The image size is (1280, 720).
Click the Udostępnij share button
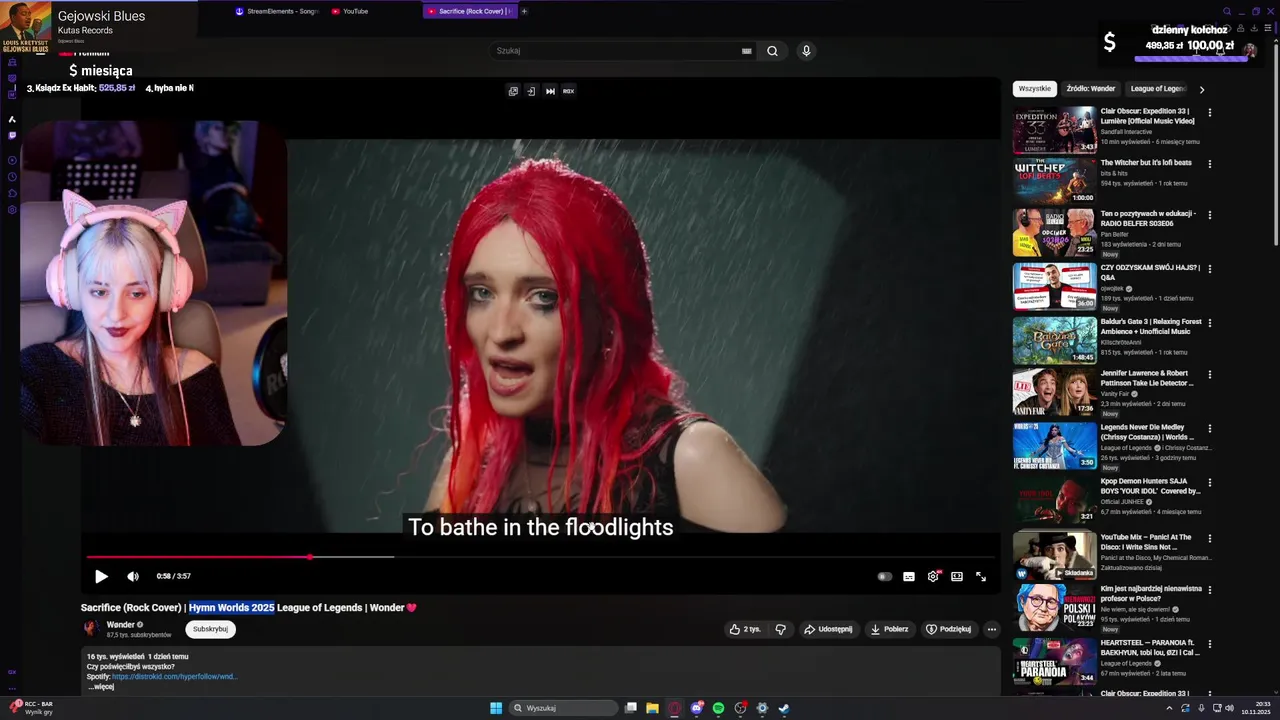pos(828,629)
